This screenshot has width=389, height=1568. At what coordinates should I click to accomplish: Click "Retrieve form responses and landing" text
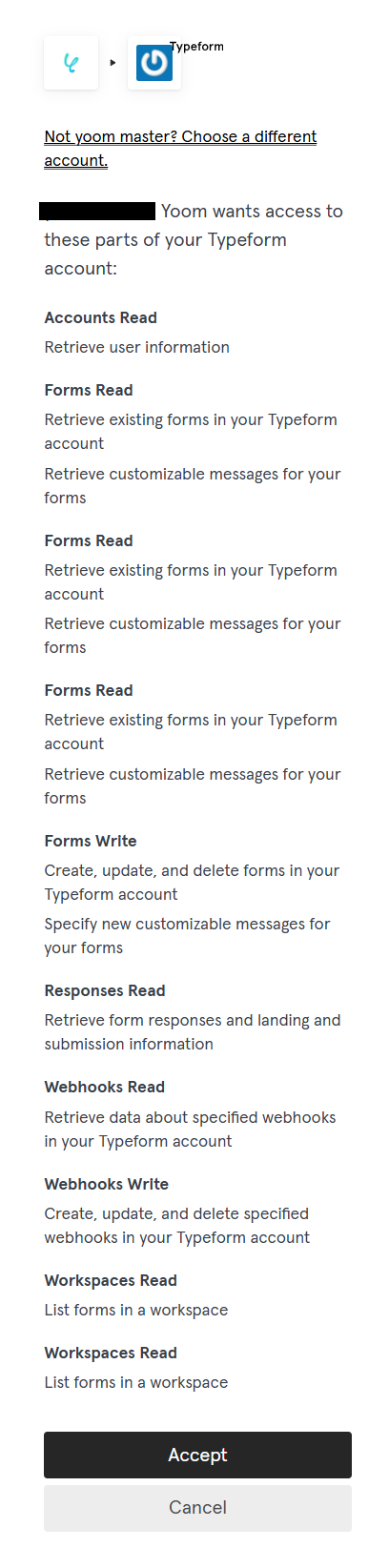point(192,1020)
